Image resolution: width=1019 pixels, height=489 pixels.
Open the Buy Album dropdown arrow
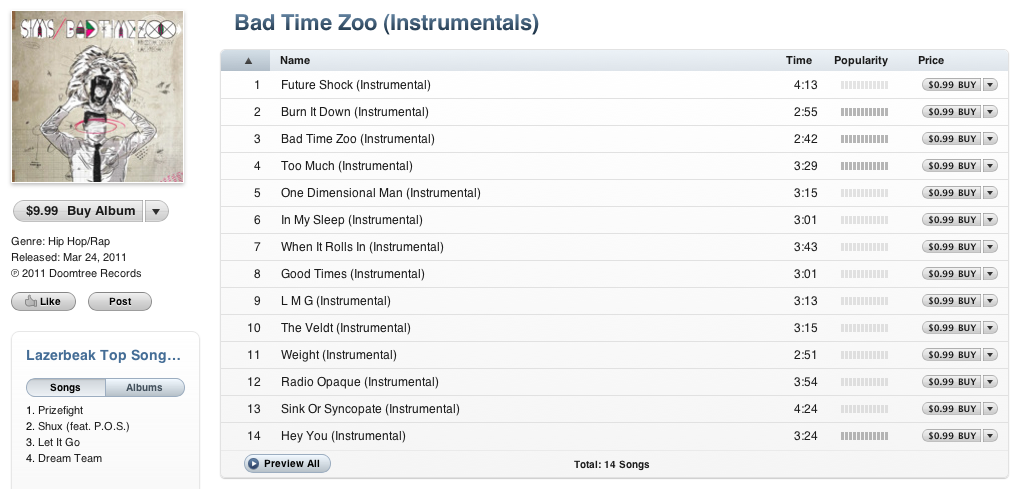(x=157, y=211)
